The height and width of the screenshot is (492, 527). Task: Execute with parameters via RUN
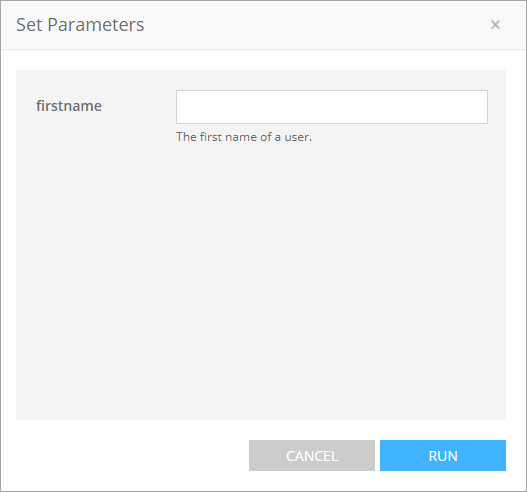[x=443, y=455]
